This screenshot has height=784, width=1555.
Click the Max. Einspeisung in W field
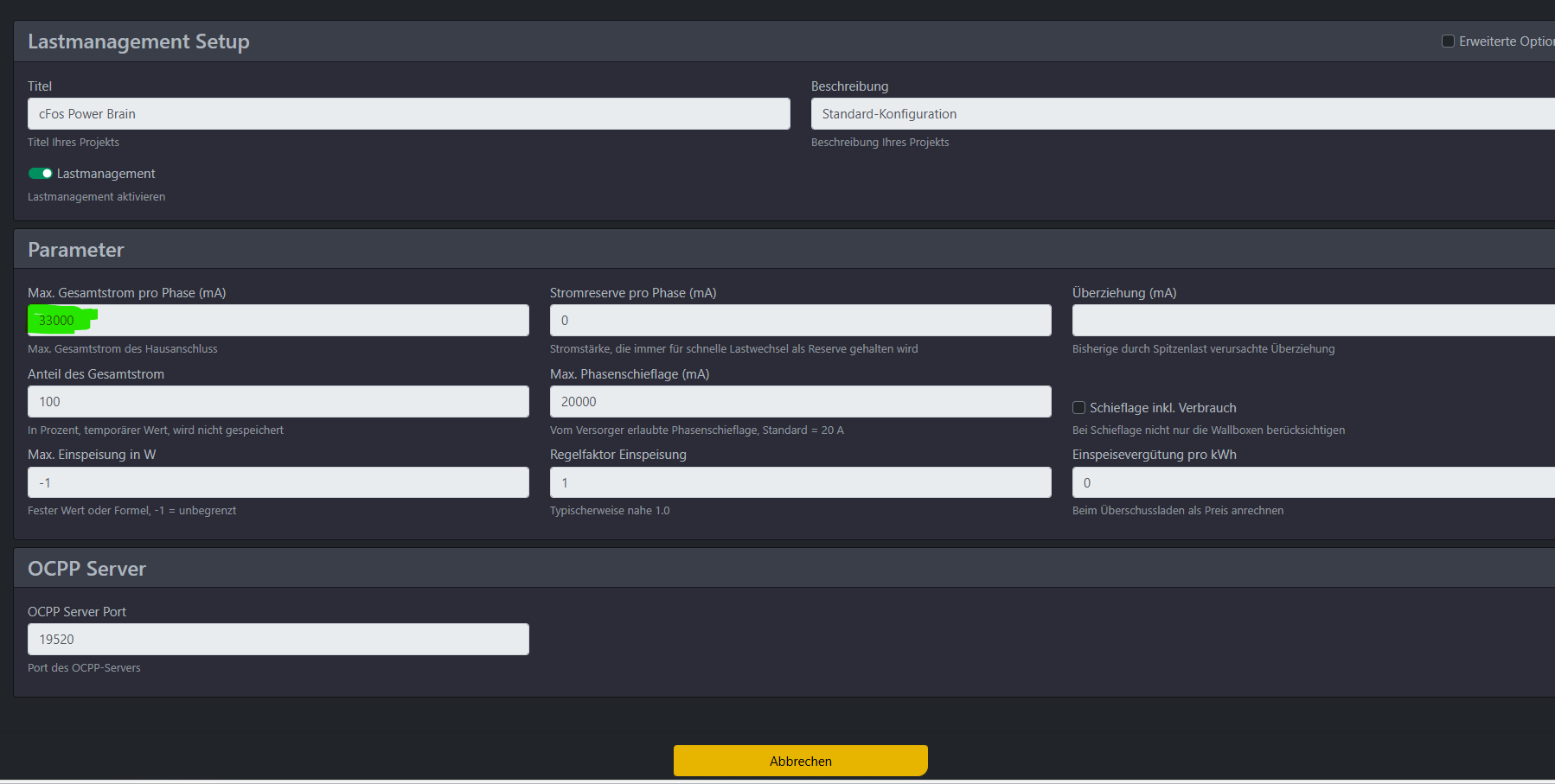[278, 483]
